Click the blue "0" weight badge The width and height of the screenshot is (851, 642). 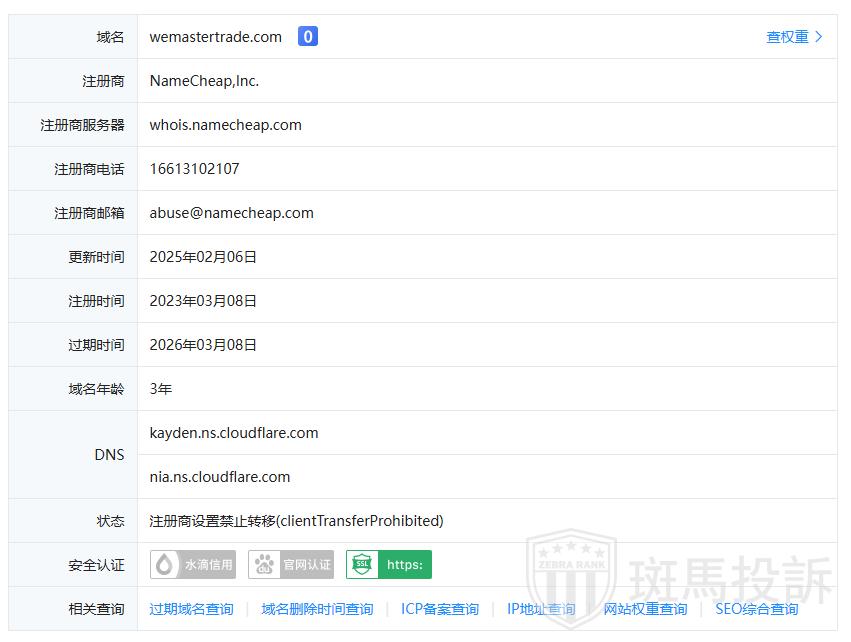coord(308,37)
